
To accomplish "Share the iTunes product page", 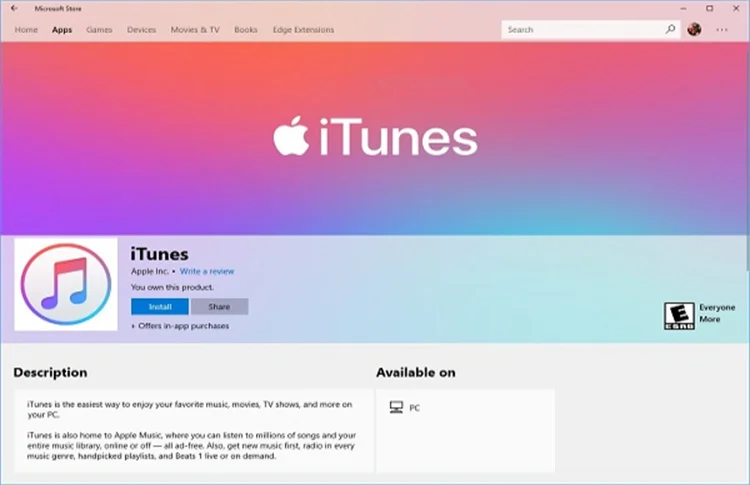I will (x=220, y=307).
